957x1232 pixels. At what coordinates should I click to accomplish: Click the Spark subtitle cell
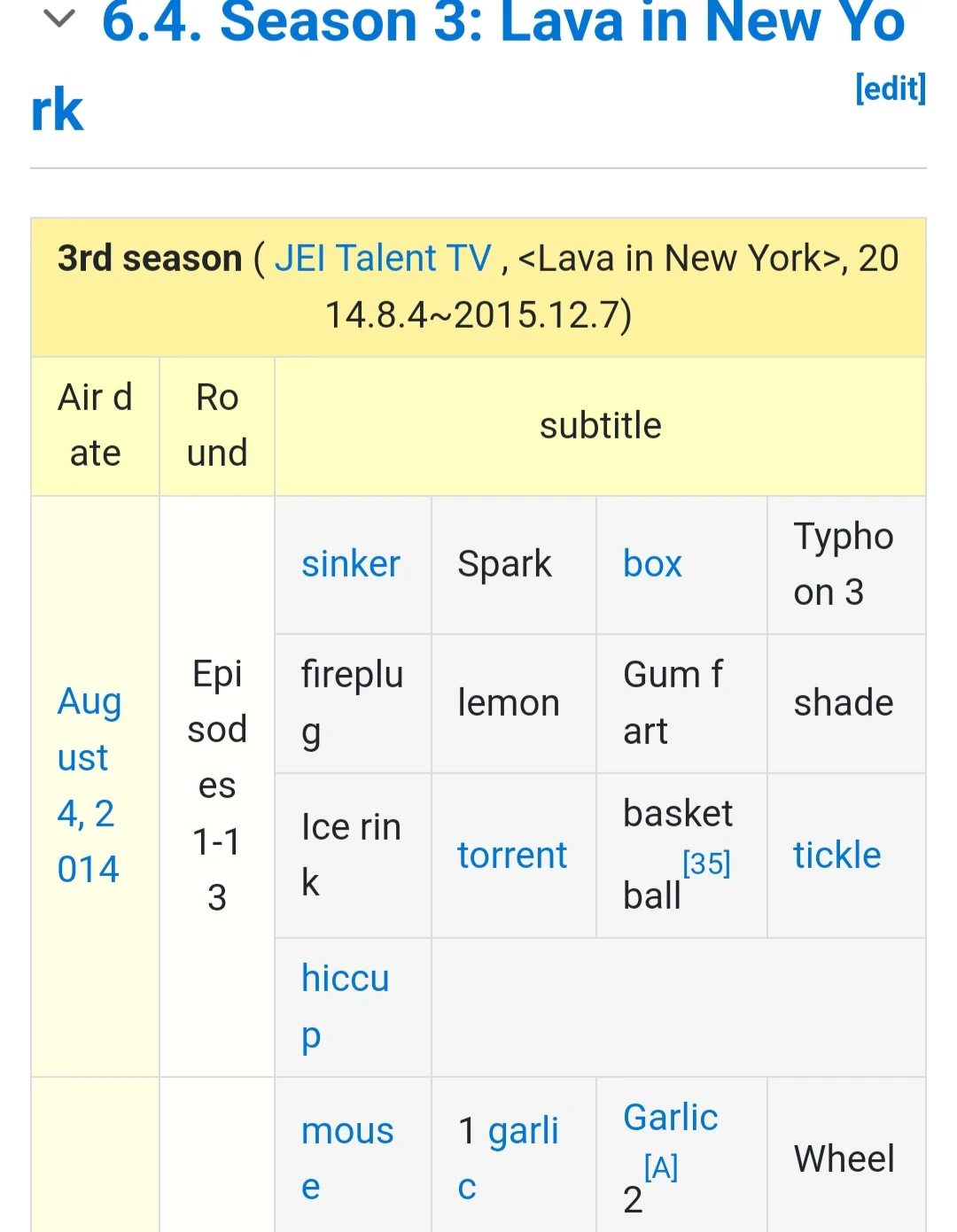pyautogui.click(x=505, y=564)
